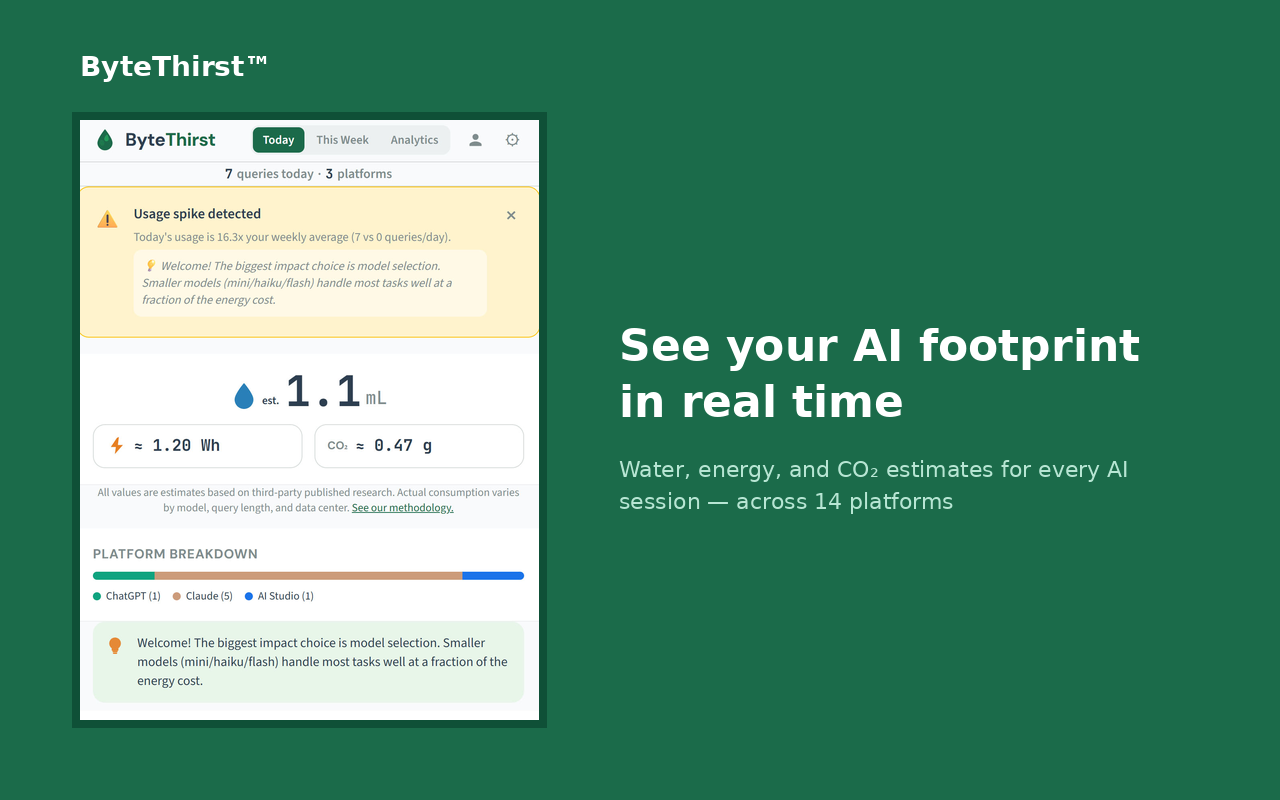Click the Claude (5) legend entry
Screen dimensions: 1280x800
coord(203,596)
